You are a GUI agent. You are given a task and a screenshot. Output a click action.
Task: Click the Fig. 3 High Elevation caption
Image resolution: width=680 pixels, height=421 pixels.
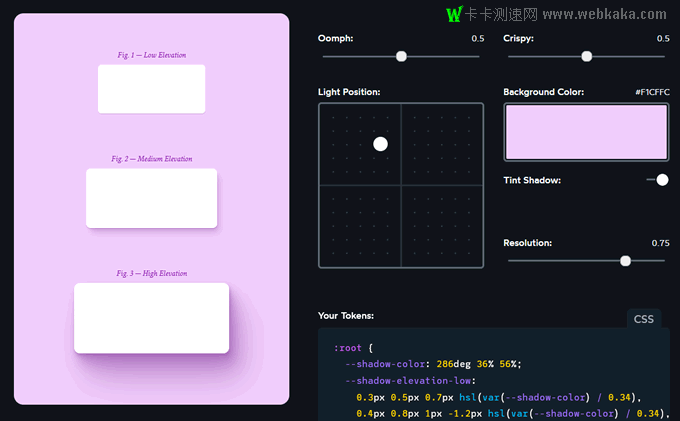click(151, 273)
